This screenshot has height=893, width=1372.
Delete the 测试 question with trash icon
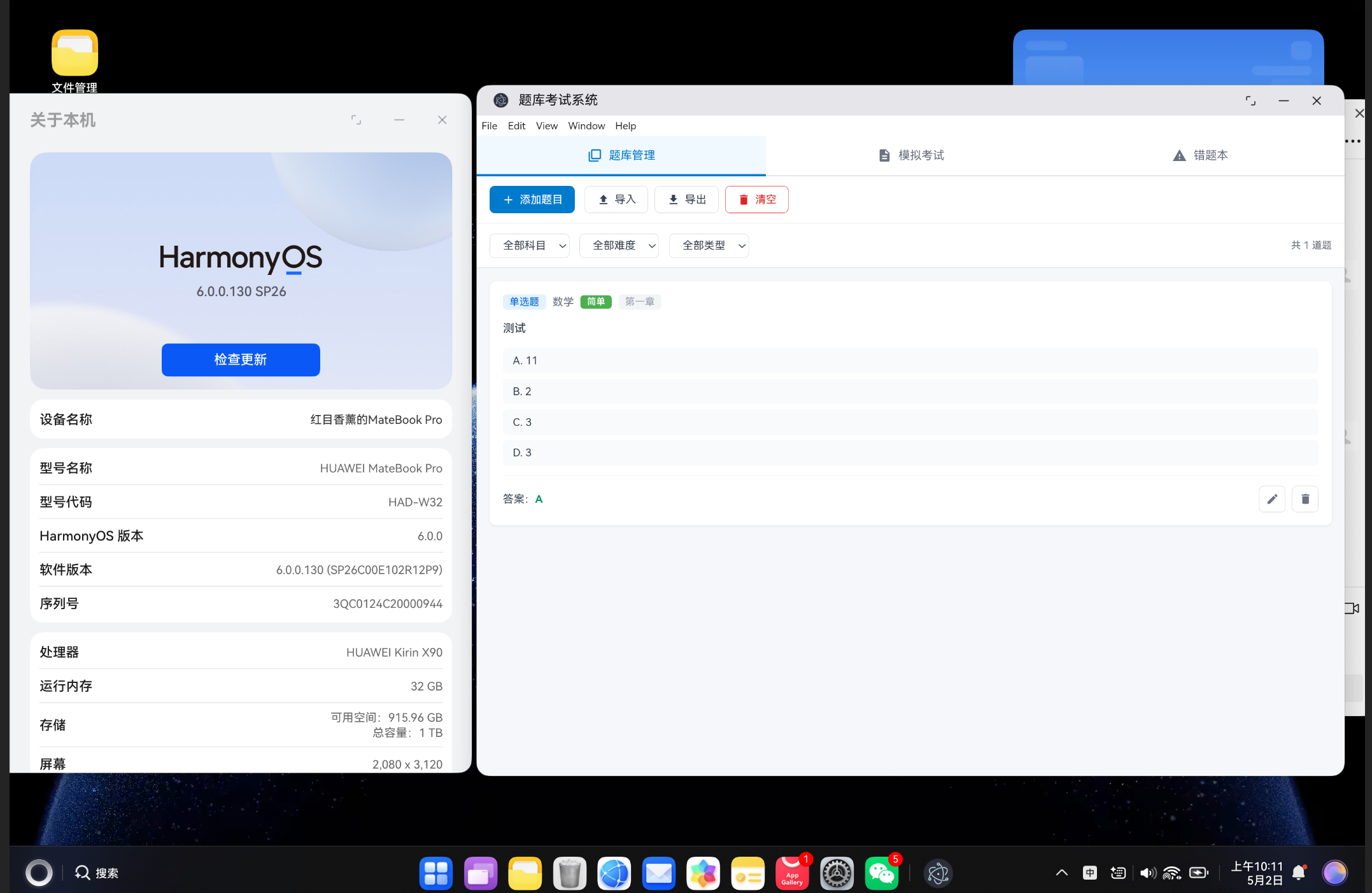click(x=1305, y=499)
